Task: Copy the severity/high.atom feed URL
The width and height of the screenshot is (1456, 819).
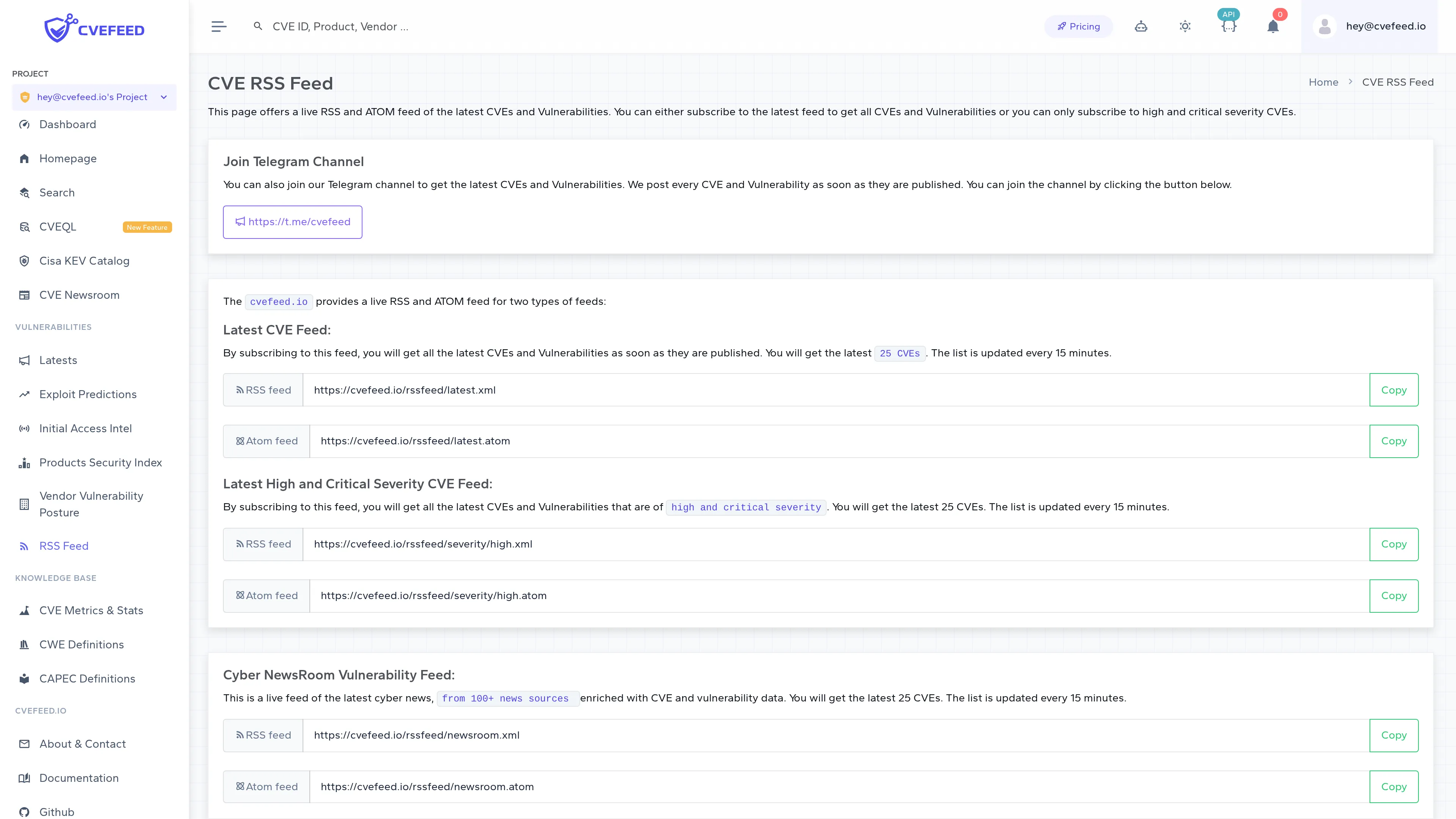Action: click(1394, 596)
